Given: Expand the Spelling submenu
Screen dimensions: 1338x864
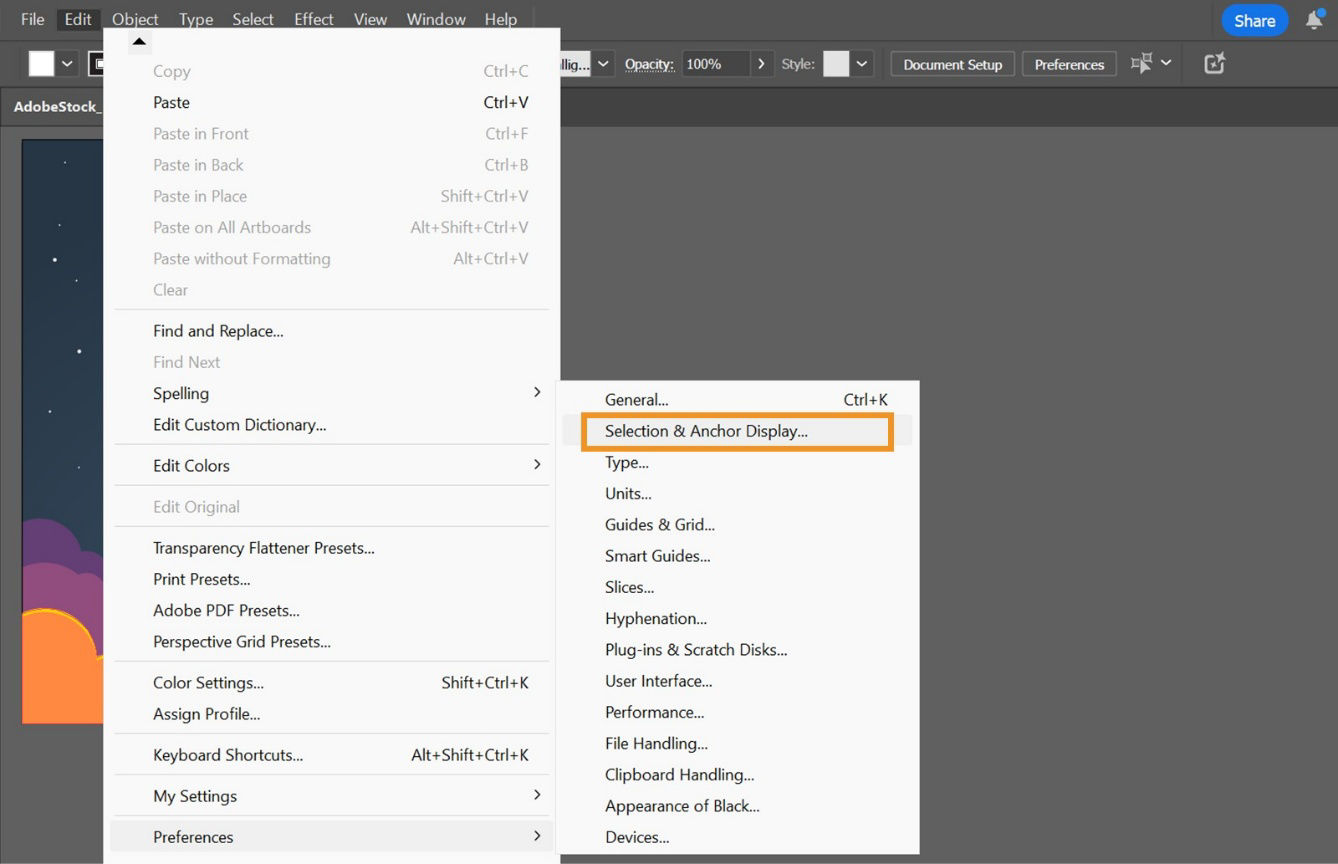Looking at the screenshot, I should (x=536, y=392).
